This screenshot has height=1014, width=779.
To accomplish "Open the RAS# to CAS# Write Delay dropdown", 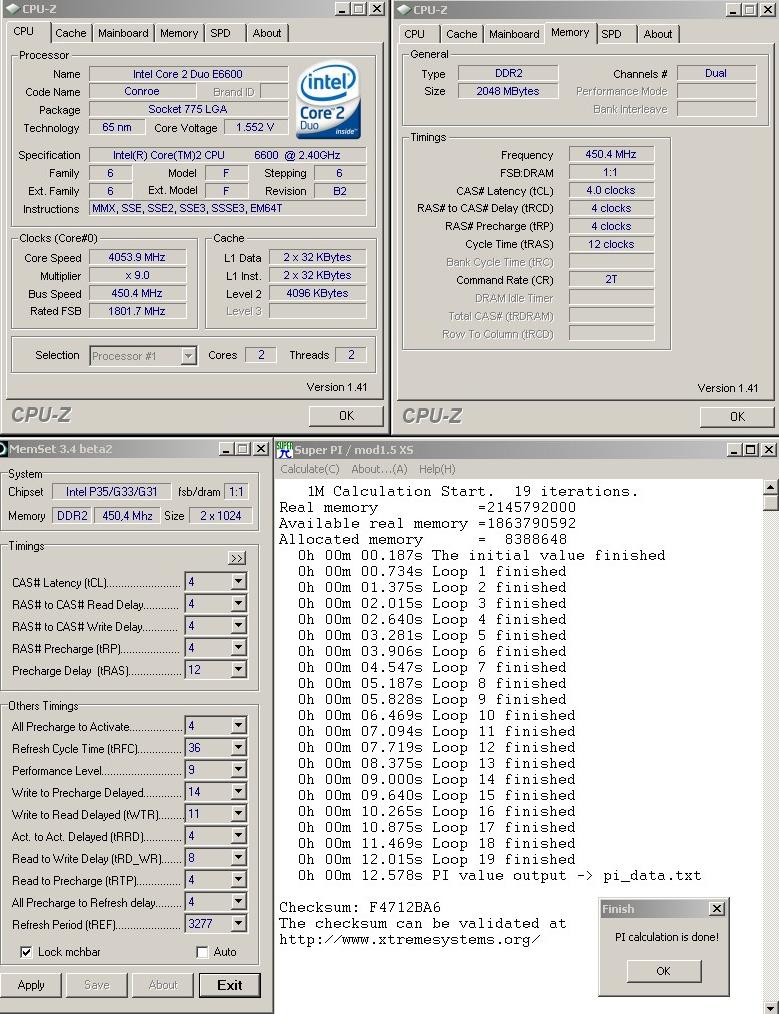I will pyautogui.click(x=239, y=626).
